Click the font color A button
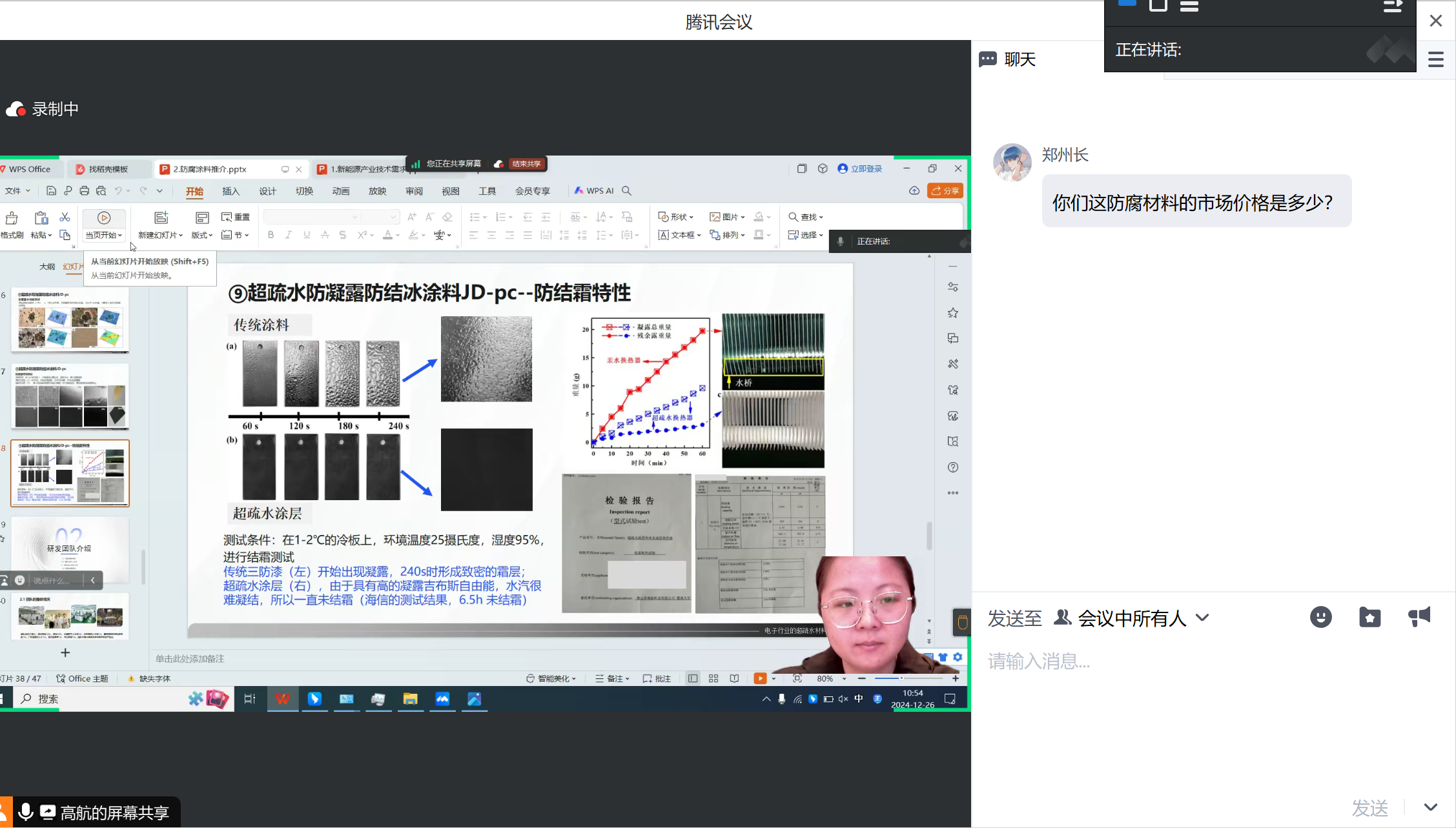Viewport: 1456px width, 828px height. [x=387, y=235]
